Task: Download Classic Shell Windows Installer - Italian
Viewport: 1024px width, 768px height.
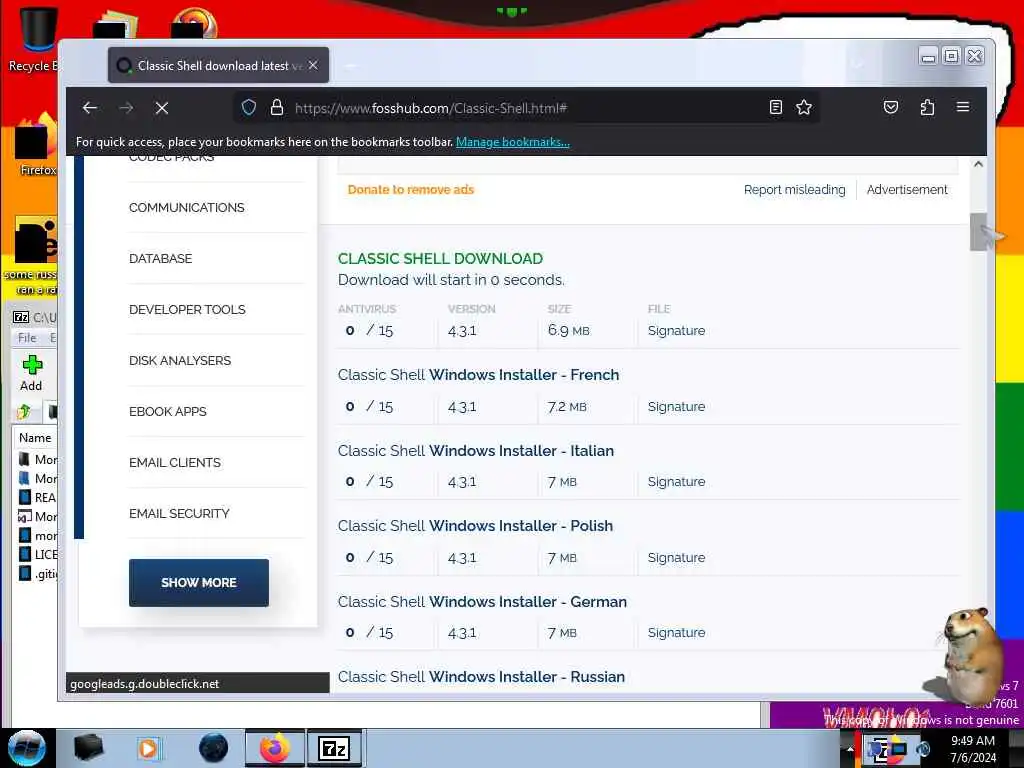Action: pos(475,451)
